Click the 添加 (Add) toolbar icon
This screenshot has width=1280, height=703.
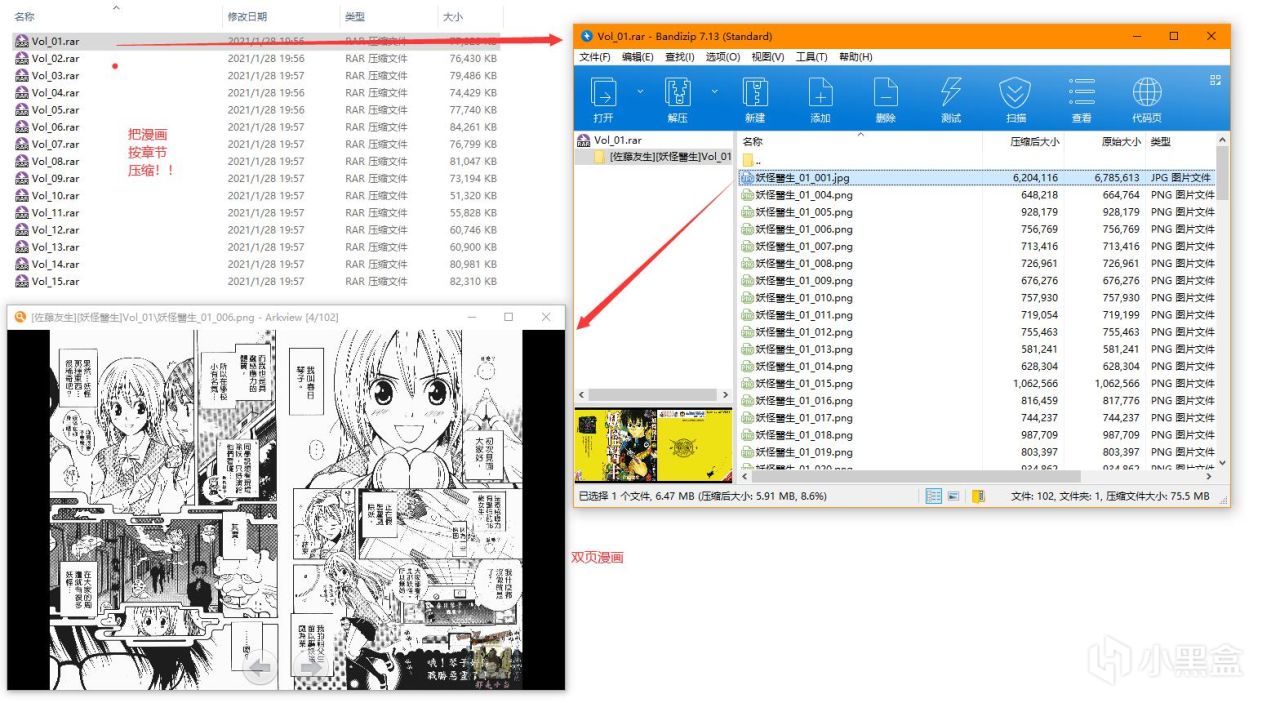[x=820, y=93]
